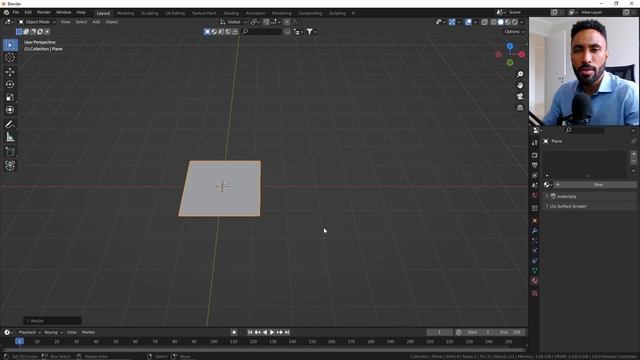The height and width of the screenshot is (360, 640).
Task: Choose the Rotate tool in toolbar
Action: click(10, 84)
